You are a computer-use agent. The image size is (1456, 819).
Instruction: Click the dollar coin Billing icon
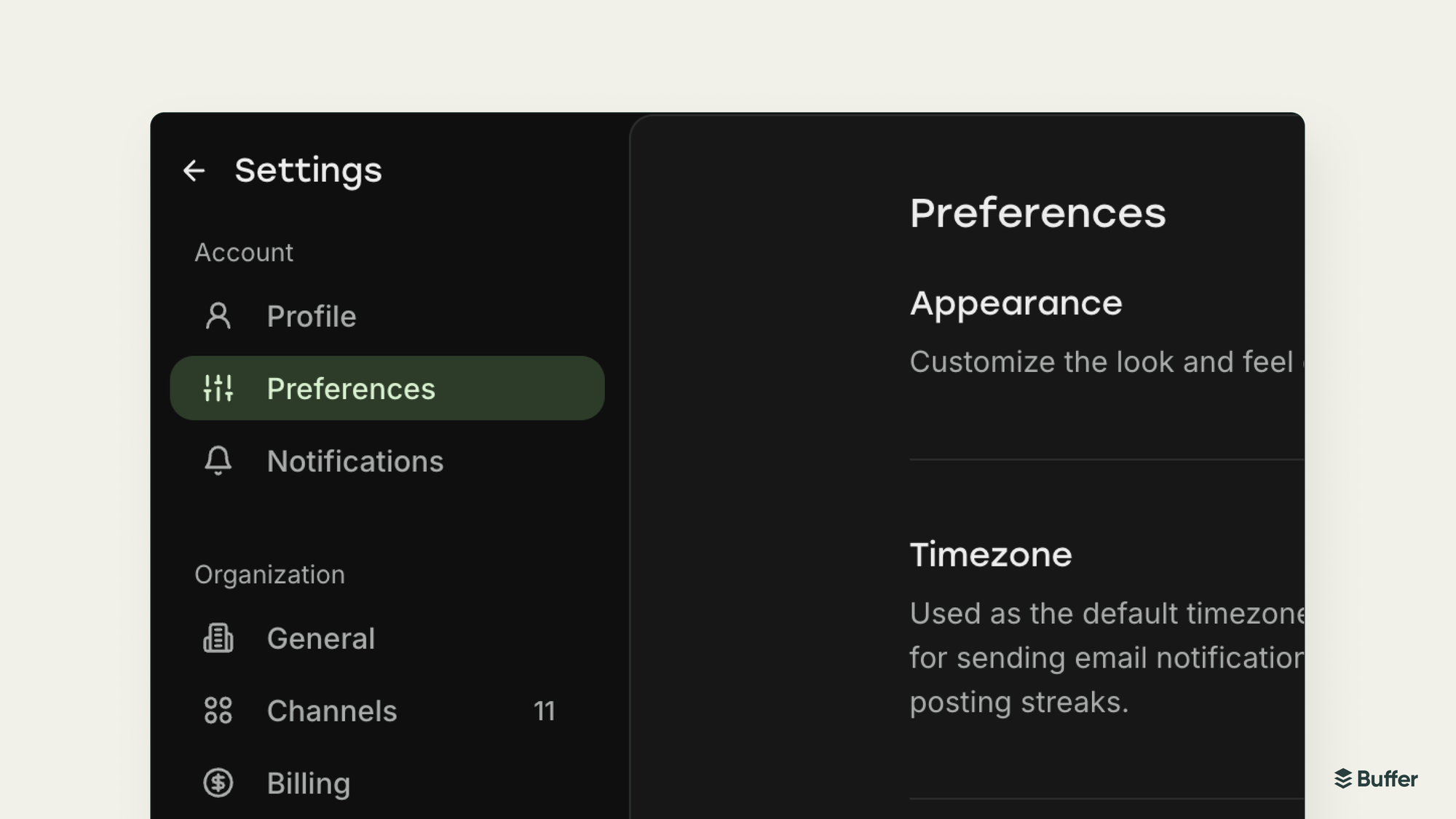click(x=218, y=783)
